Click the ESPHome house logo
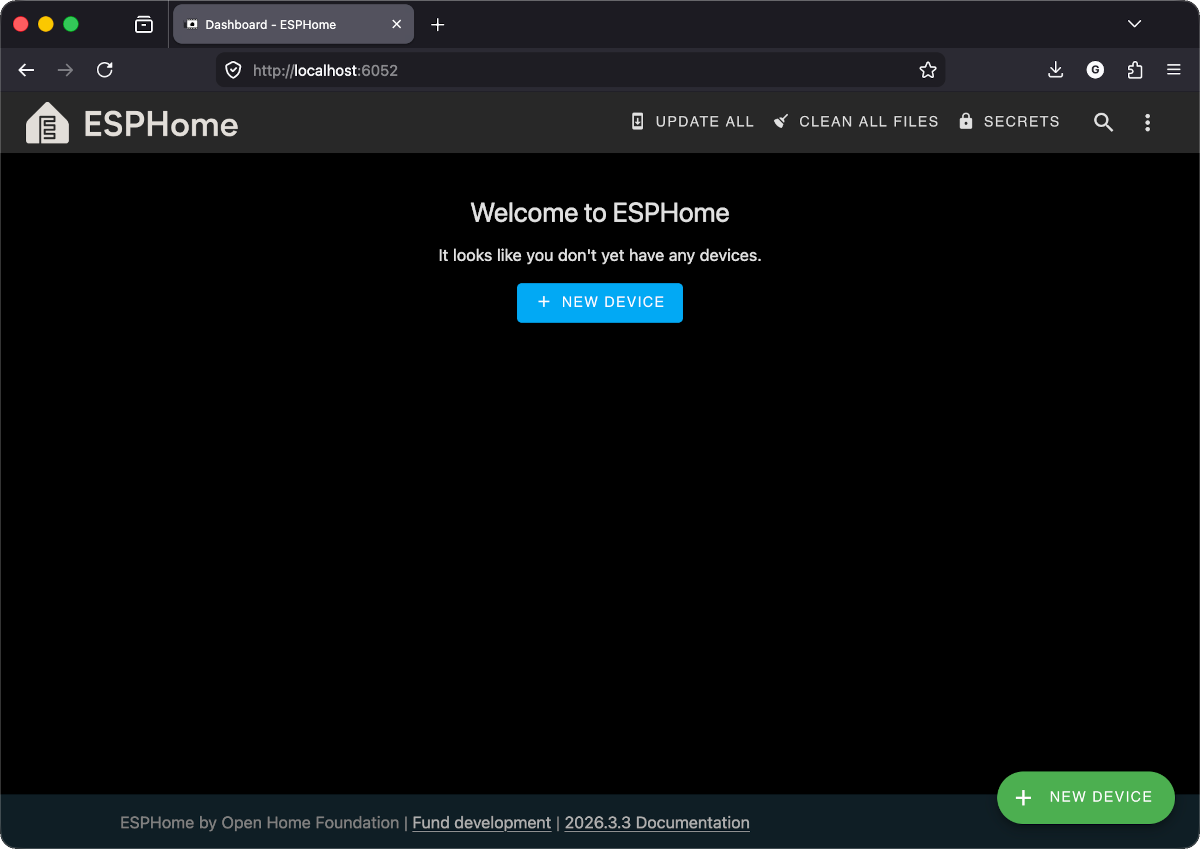The width and height of the screenshot is (1200, 849). click(47, 123)
